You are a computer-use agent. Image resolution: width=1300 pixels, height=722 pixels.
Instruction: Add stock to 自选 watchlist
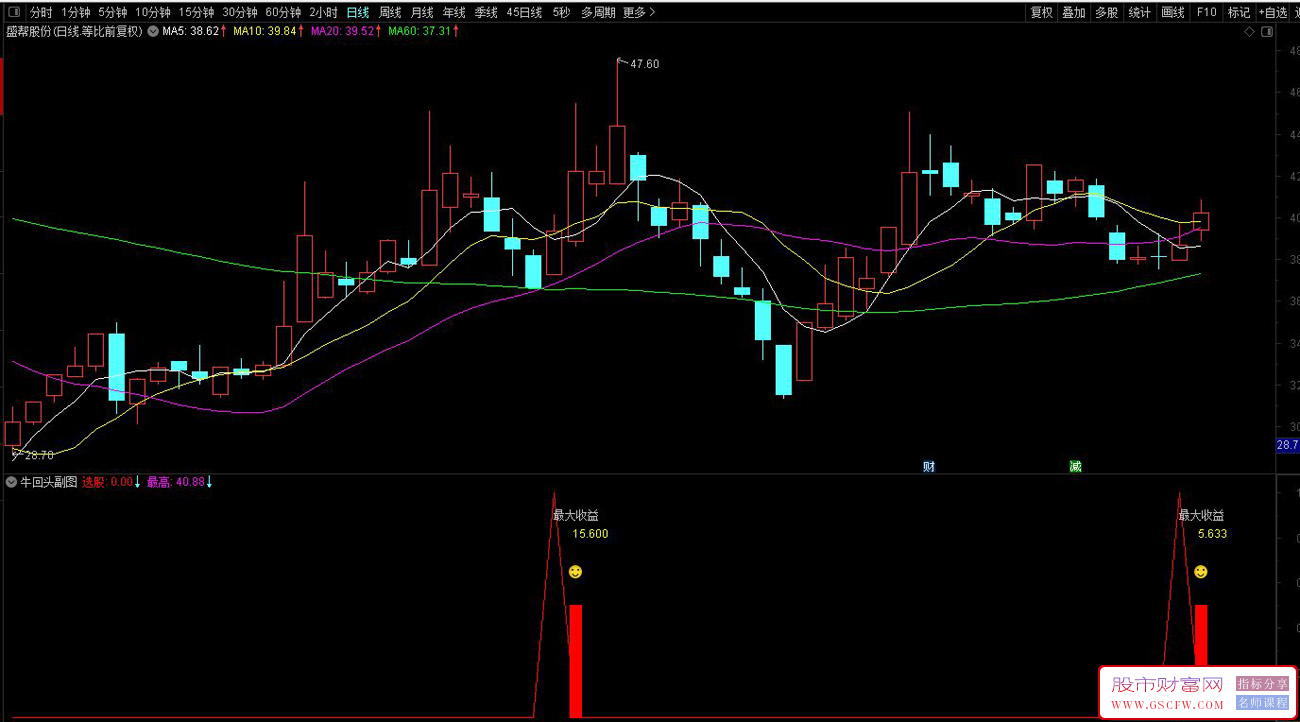[x=1273, y=13]
